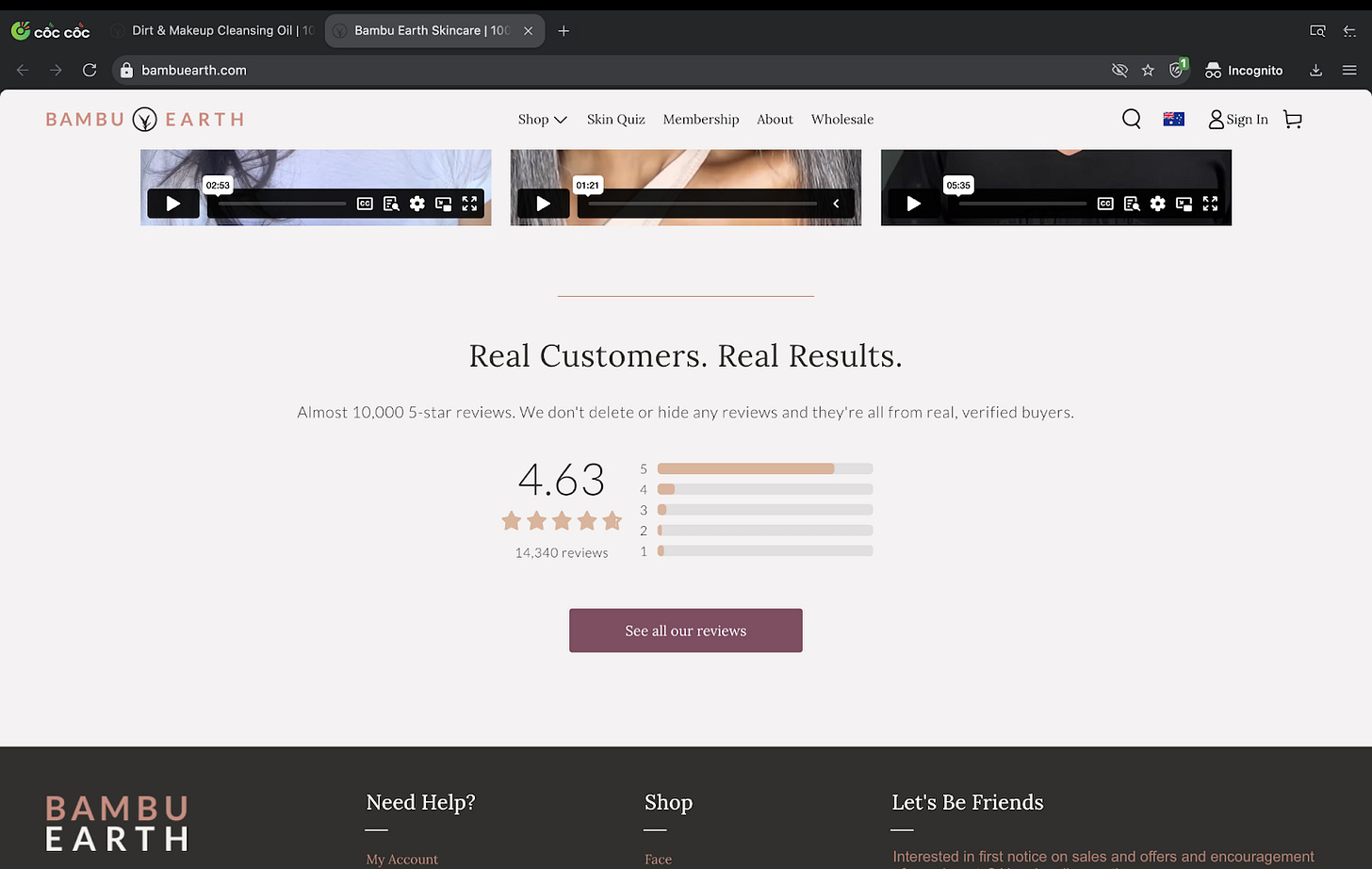Click the Bambu Earth header logo

click(145, 119)
